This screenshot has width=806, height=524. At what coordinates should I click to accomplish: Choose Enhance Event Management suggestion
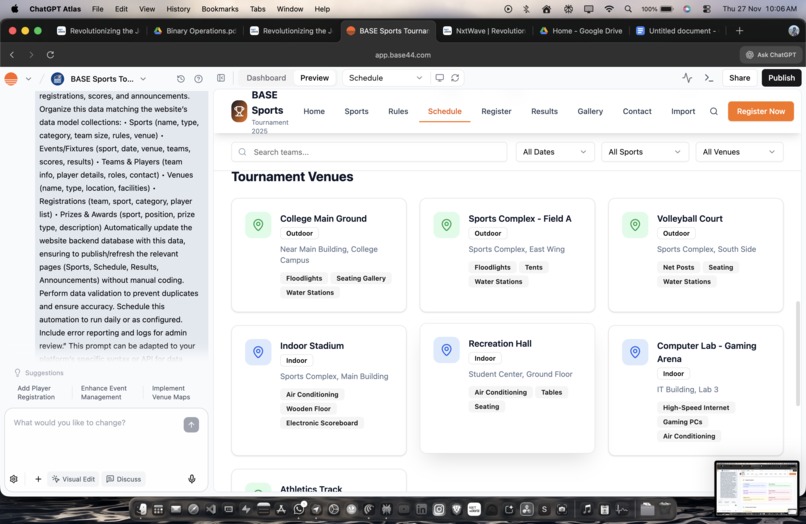coord(103,392)
